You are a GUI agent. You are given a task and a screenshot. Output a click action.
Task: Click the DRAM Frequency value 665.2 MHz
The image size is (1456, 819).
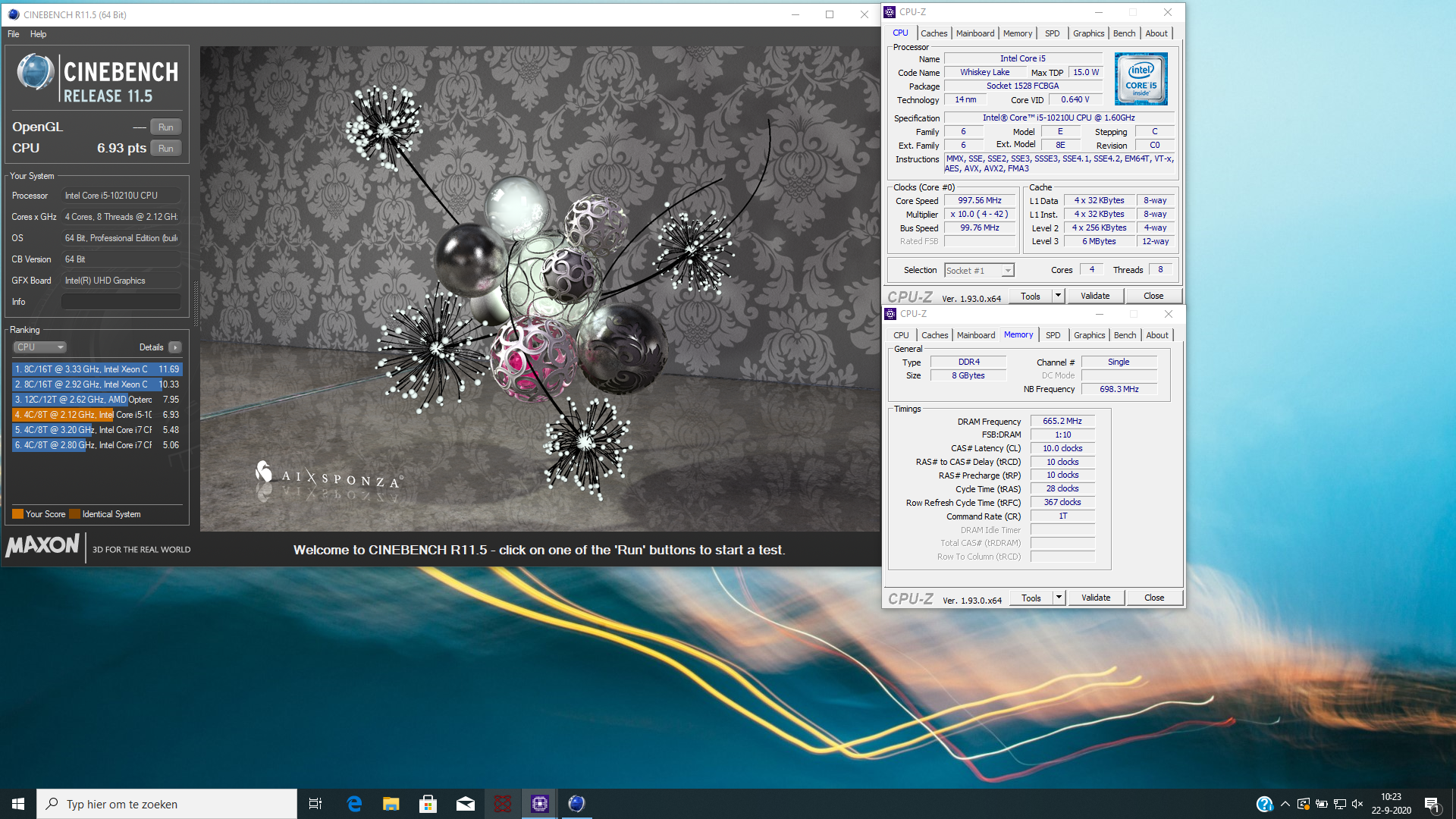1062,422
